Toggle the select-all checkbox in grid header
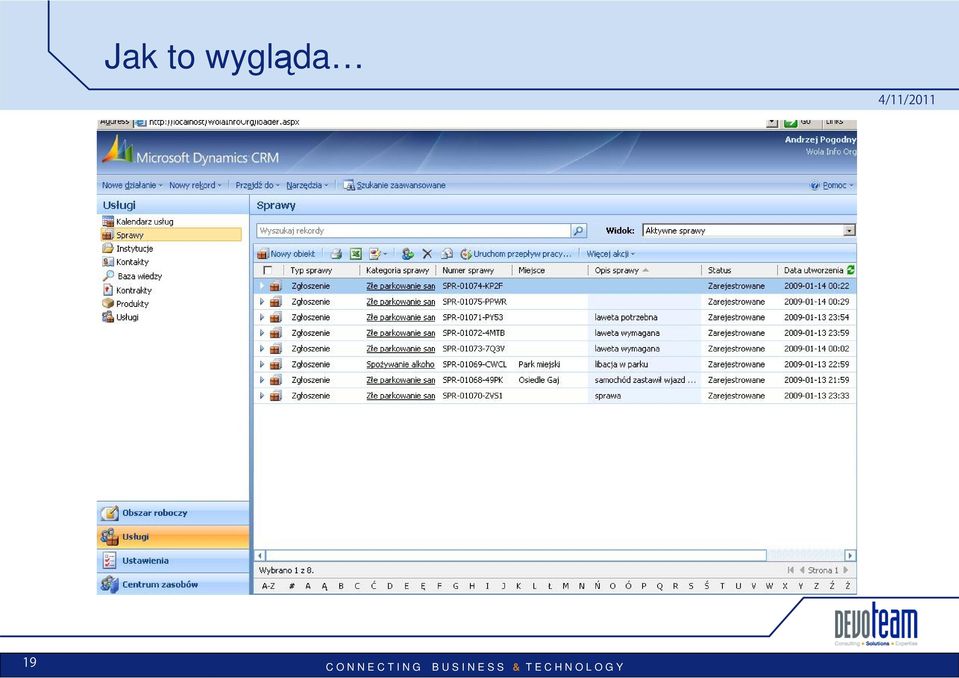This screenshot has width=959, height=678. click(267, 270)
